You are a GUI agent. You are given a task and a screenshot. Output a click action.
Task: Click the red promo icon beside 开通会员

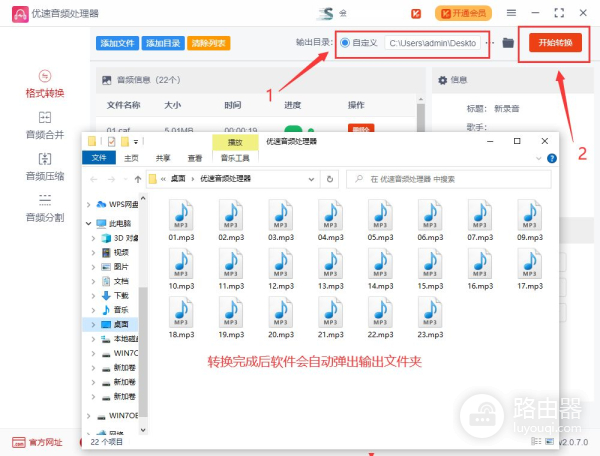click(x=416, y=14)
